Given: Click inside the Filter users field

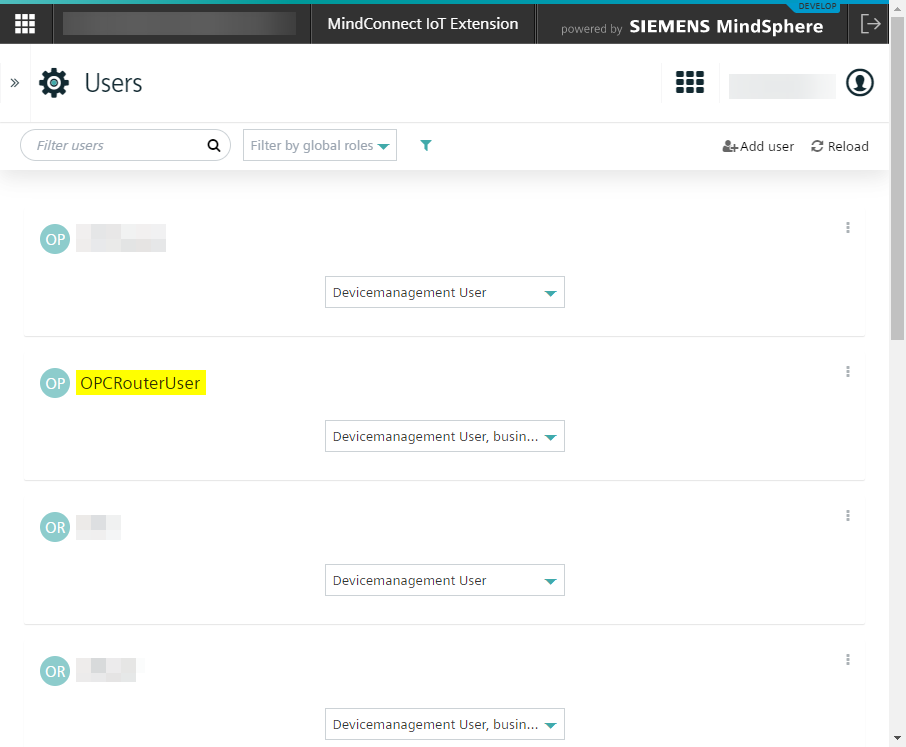Looking at the screenshot, I should click(115, 146).
